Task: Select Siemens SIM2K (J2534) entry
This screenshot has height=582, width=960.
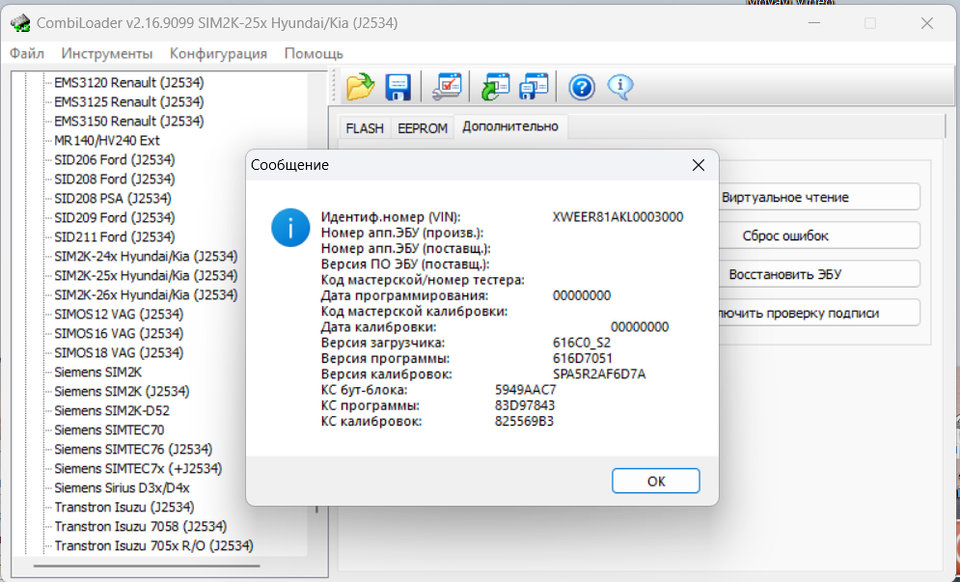Action: click(x=122, y=391)
